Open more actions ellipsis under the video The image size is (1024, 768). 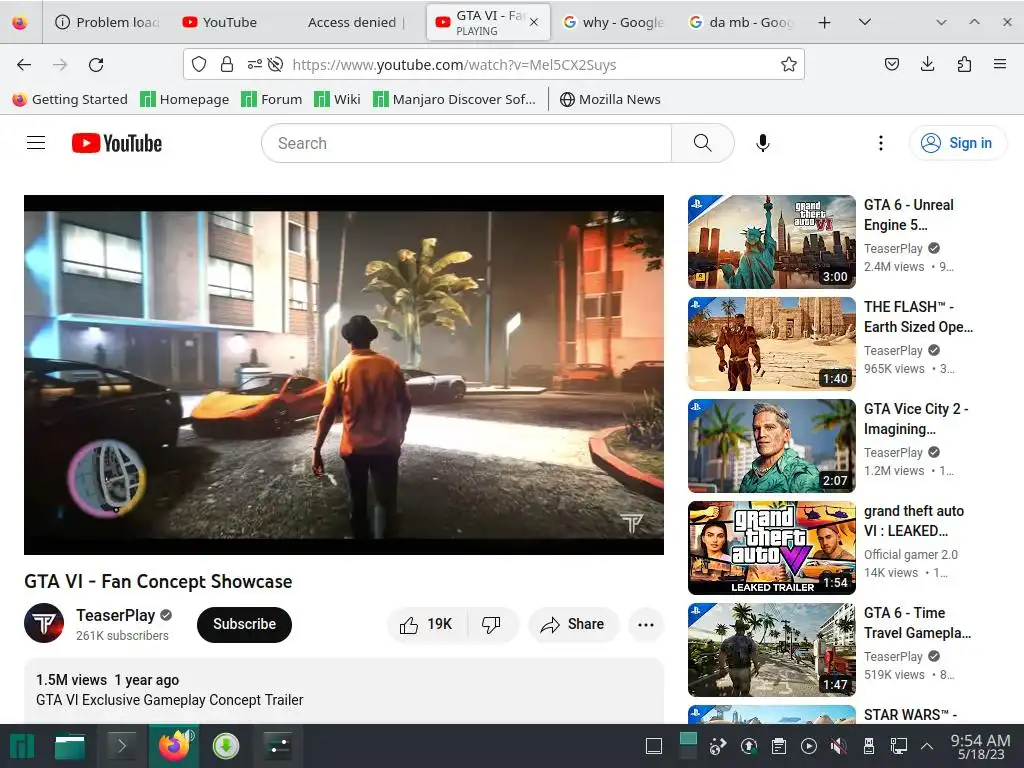pos(646,625)
